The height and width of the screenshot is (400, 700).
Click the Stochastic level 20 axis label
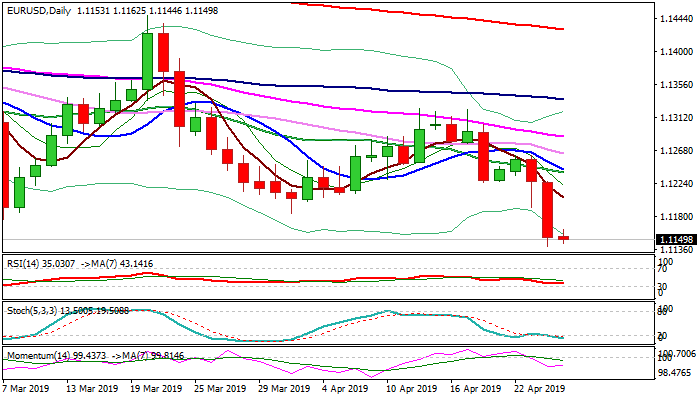click(660, 336)
